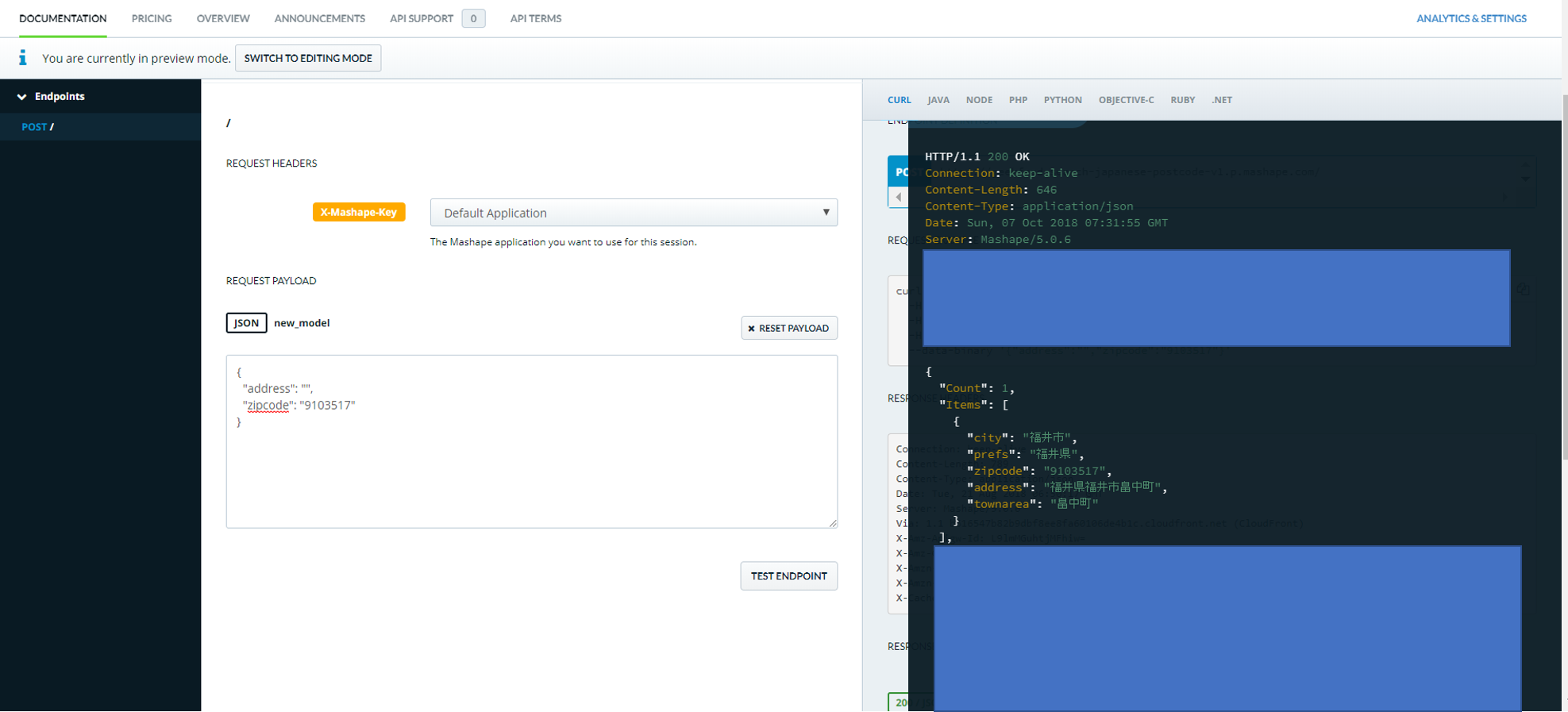
Task: Click the blue info icon in preview bar
Action: 23,58
